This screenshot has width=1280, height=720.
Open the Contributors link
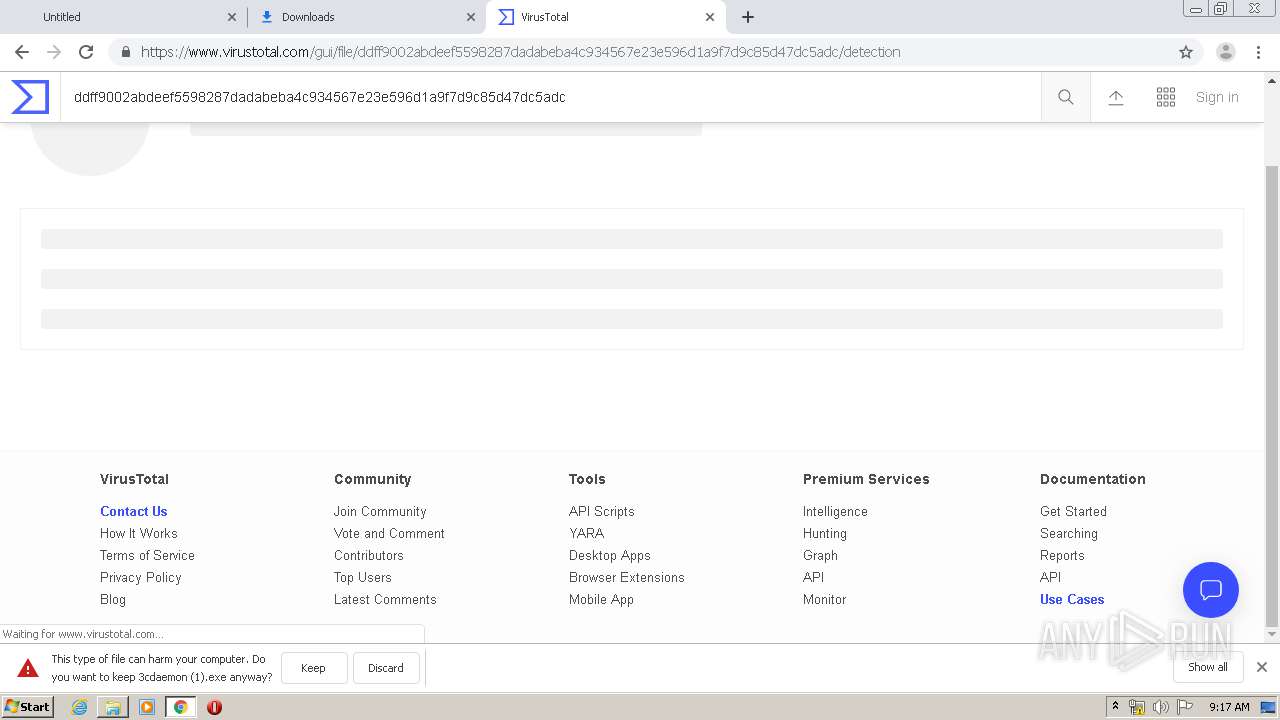(368, 555)
